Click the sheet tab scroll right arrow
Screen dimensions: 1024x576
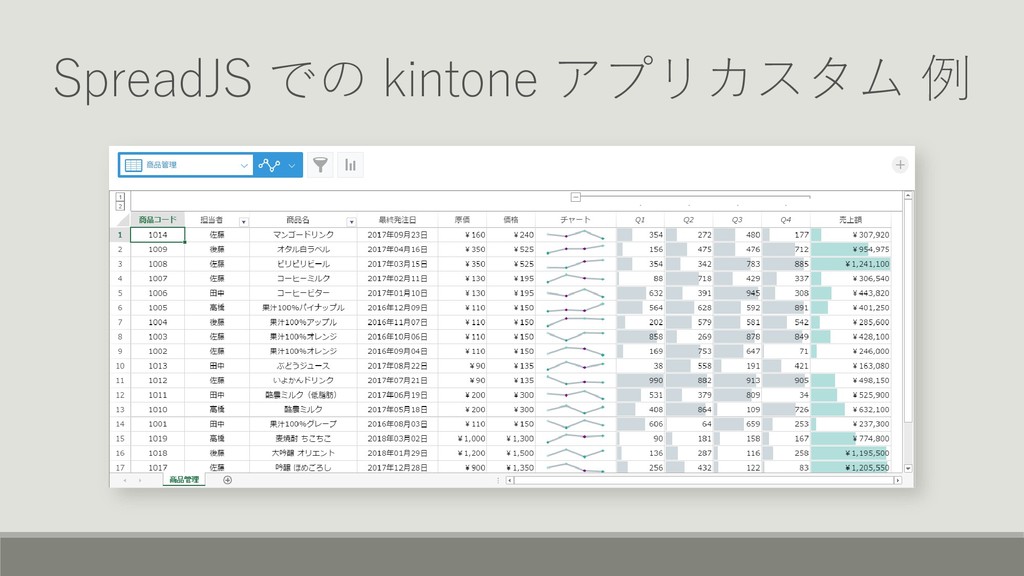pos(139,481)
